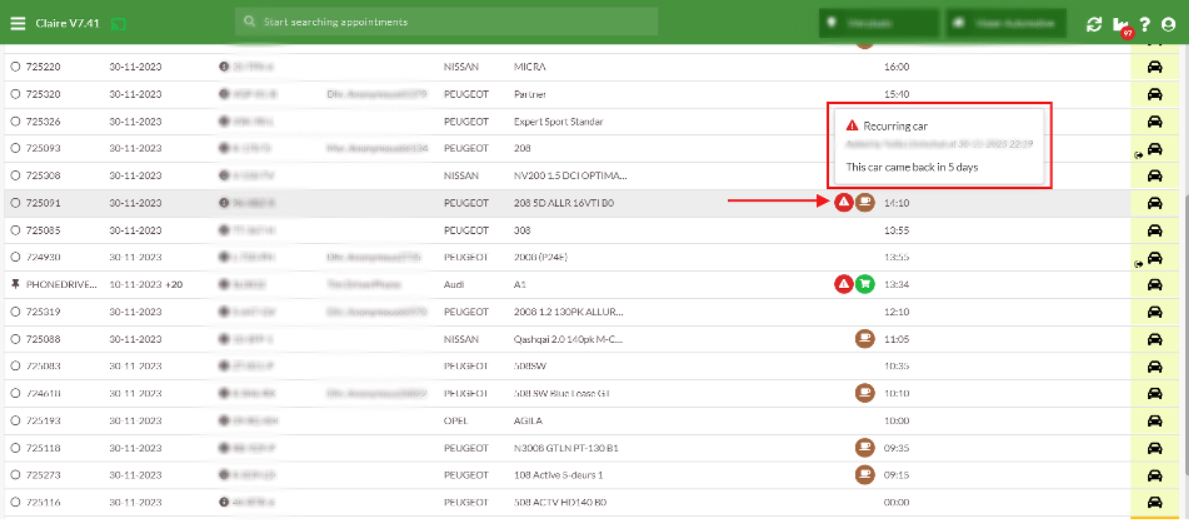Click the Expert Sport Standar model
Screen dimensions: 1189x526
click(x=559, y=121)
